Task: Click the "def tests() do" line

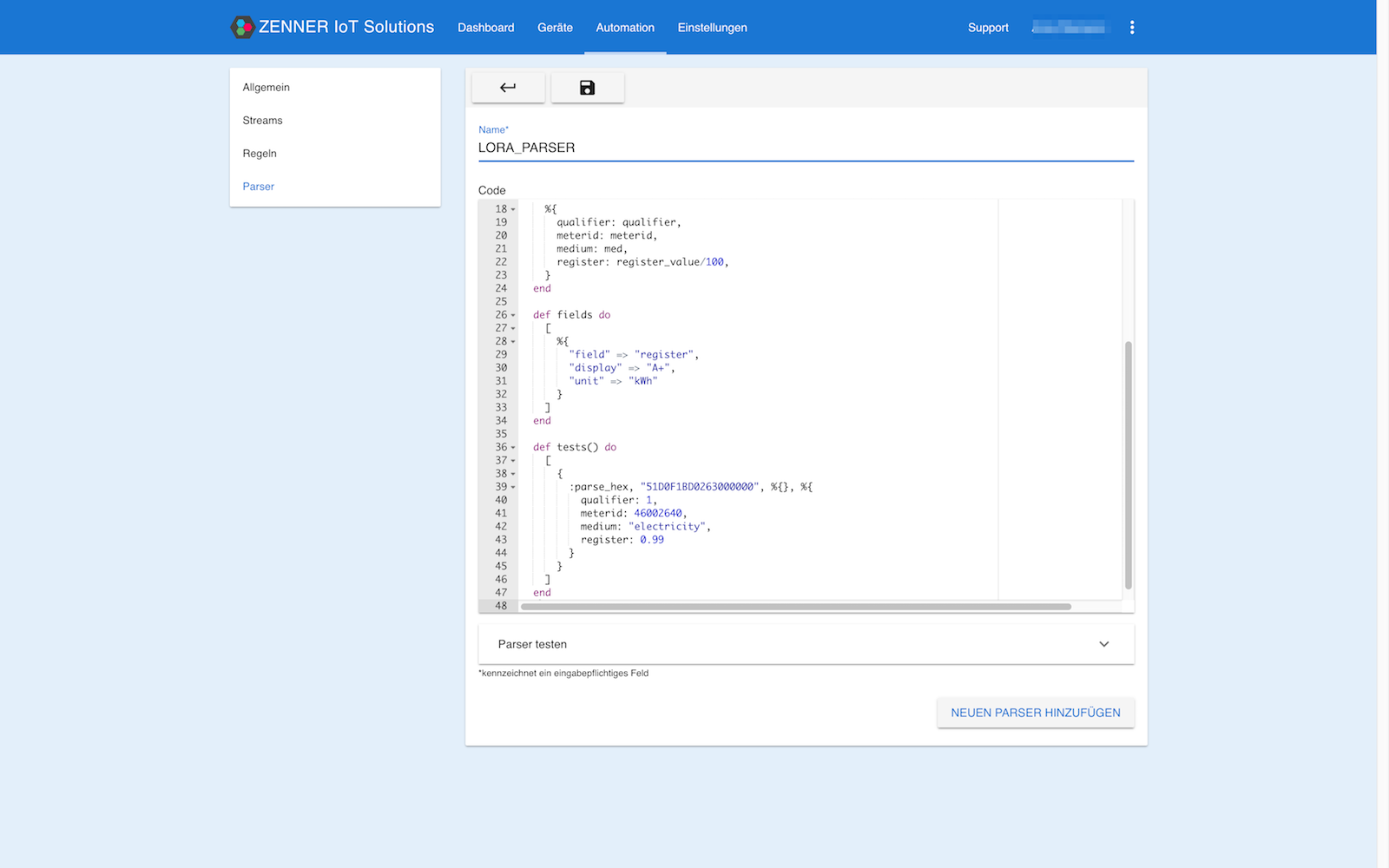Action: [x=575, y=448]
